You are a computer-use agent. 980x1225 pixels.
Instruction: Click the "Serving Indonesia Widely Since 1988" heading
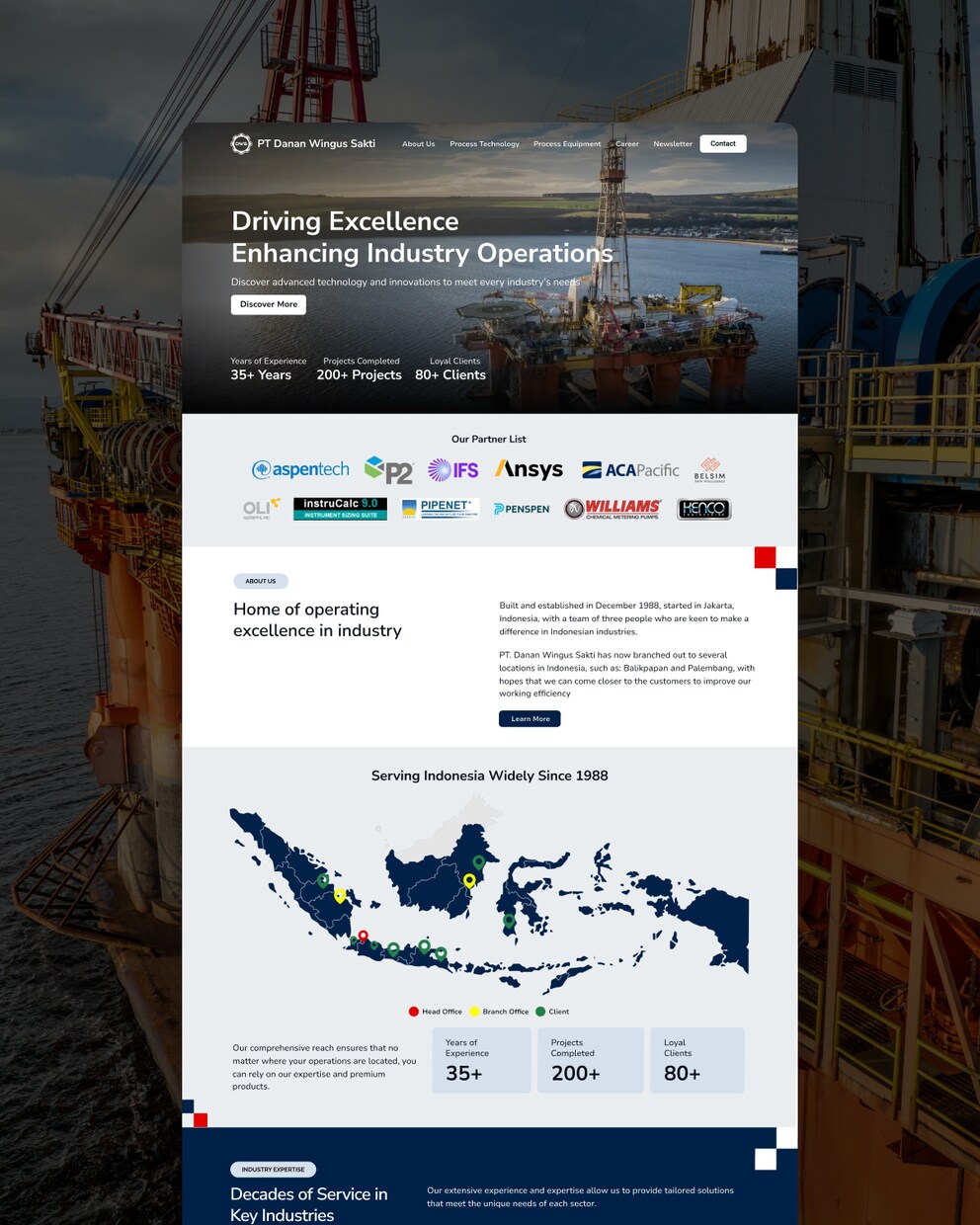(x=490, y=776)
